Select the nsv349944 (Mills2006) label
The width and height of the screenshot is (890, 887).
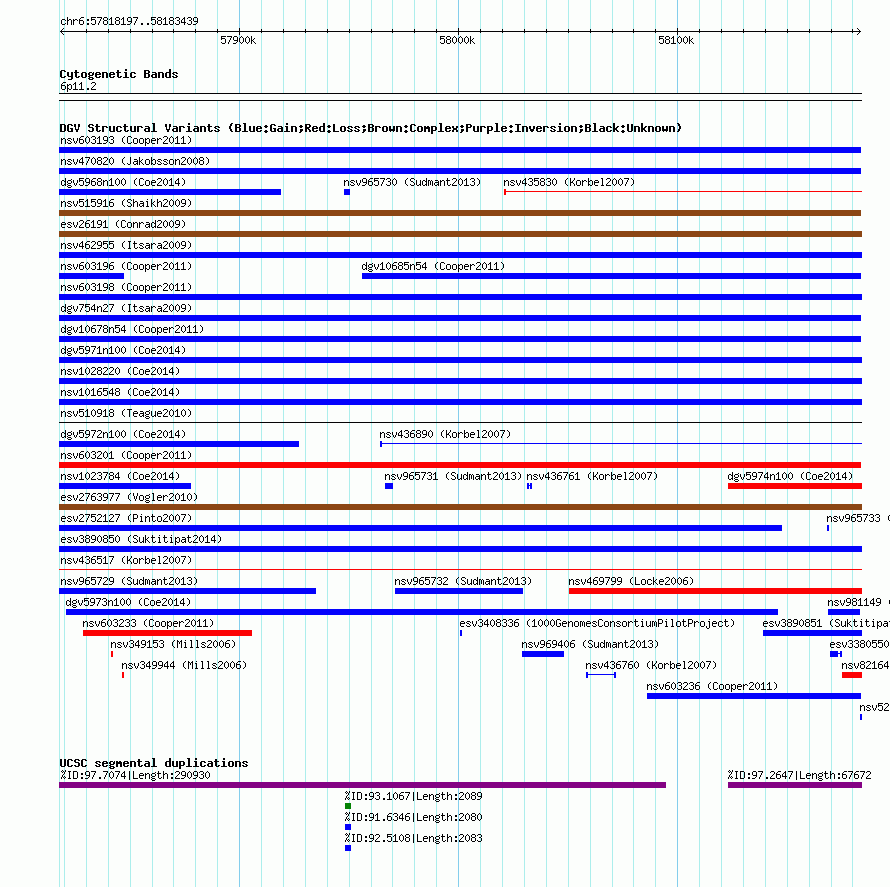tap(184, 665)
